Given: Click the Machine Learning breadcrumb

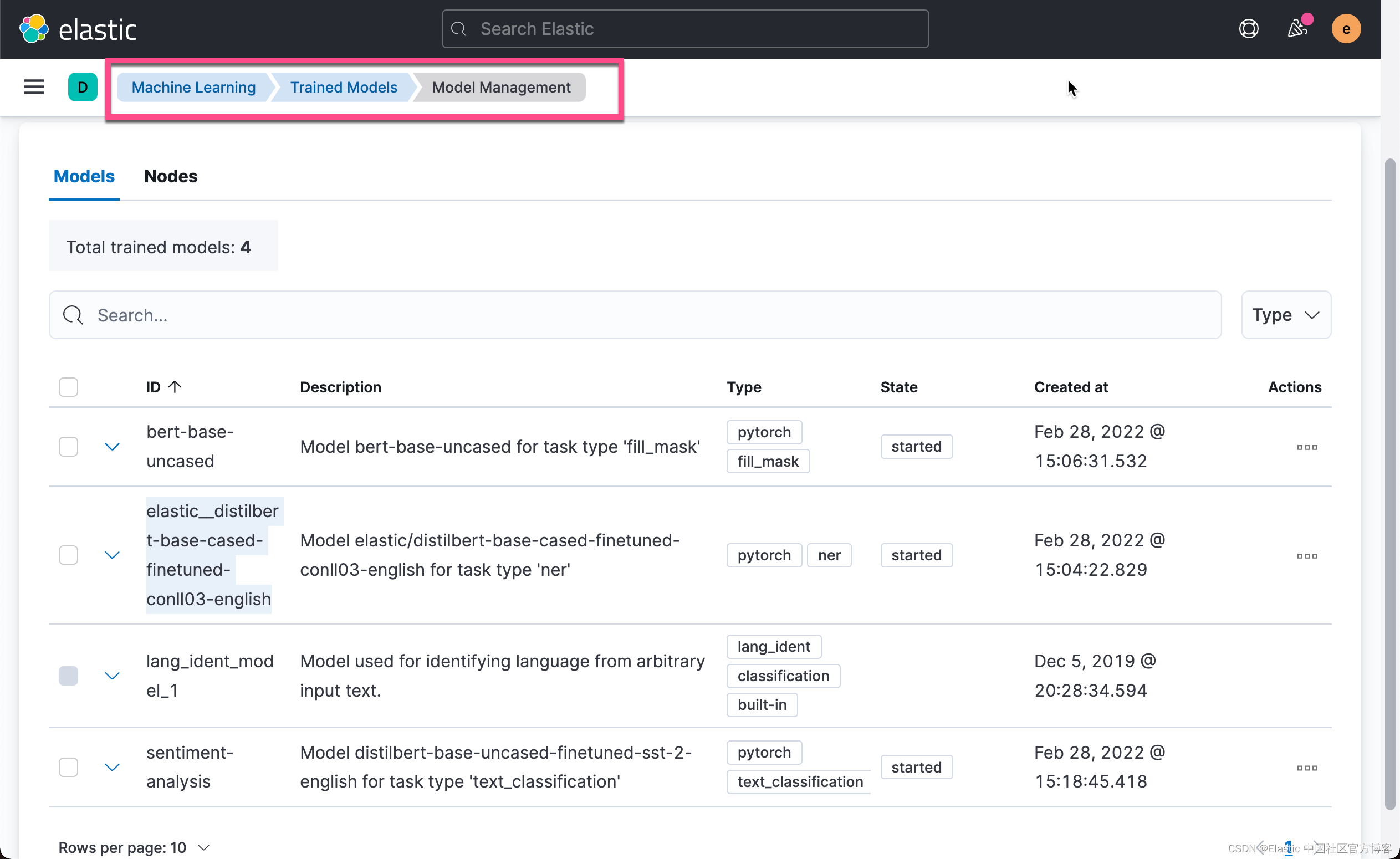Looking at the screenshot, I should tap(193, 87).
